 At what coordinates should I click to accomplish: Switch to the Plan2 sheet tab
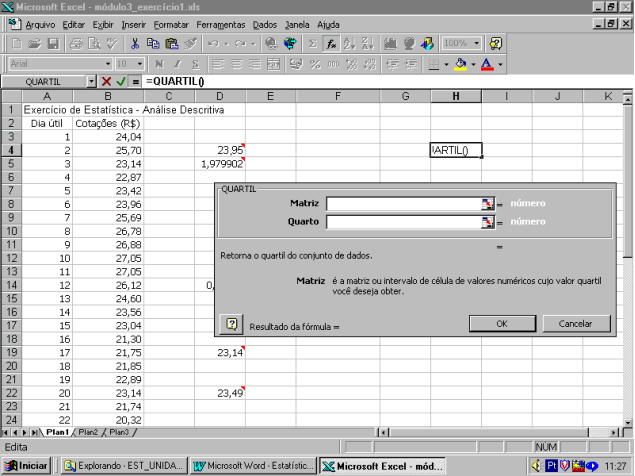[x=89, y=432]
